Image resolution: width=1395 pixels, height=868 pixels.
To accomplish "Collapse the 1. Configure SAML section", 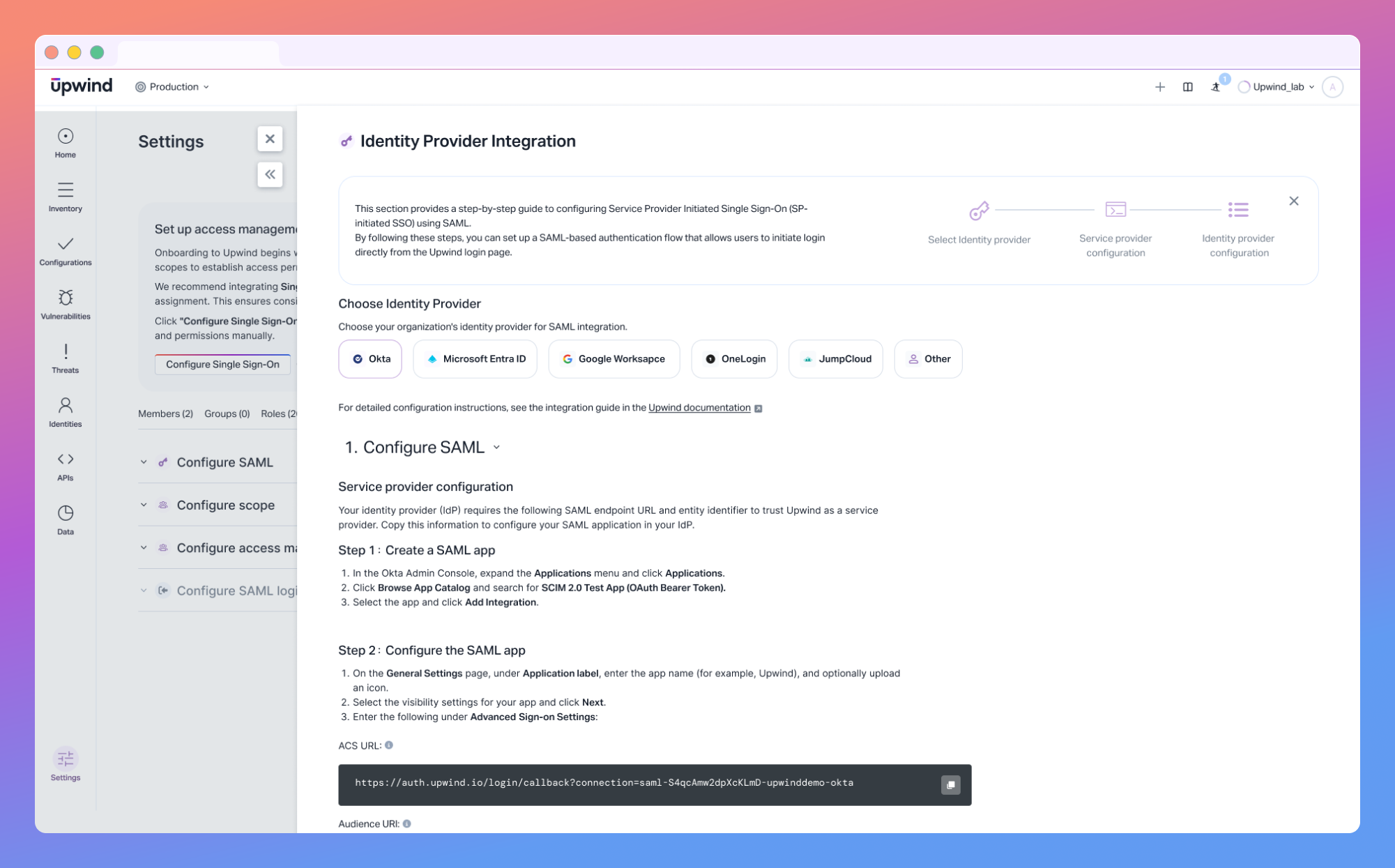I will [x=496, y=447].
